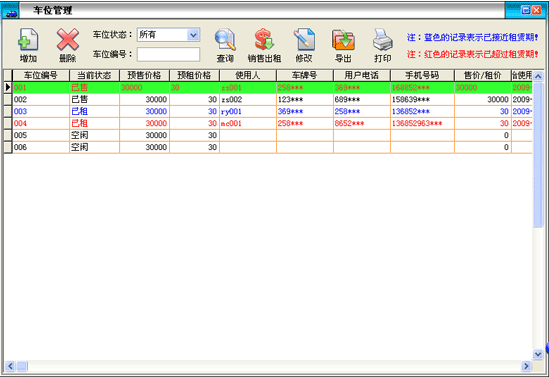549x377 pixels.
Task: Click the car icon in title bar
Action: coord(11,13)
